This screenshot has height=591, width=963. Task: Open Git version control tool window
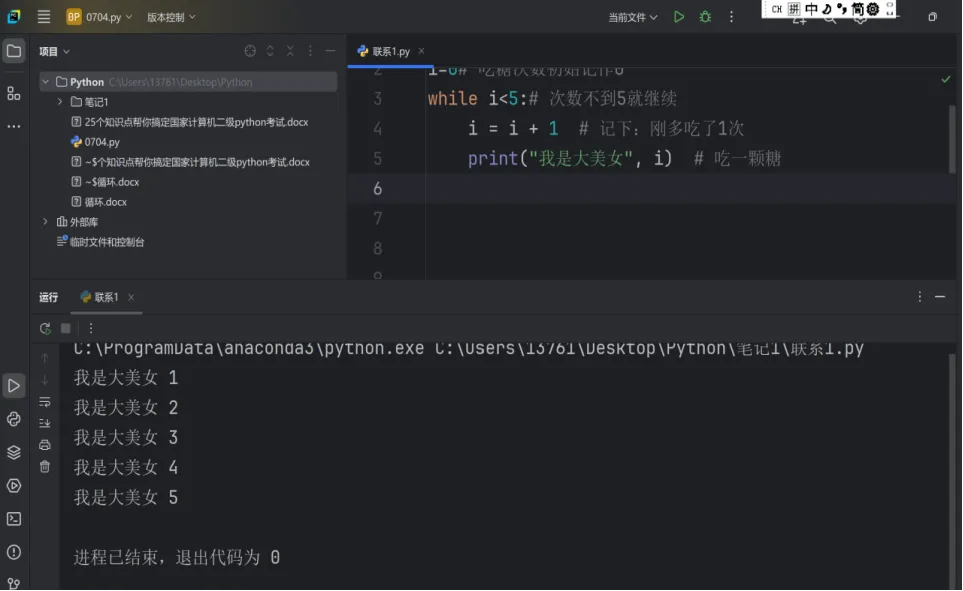(14, 583)
